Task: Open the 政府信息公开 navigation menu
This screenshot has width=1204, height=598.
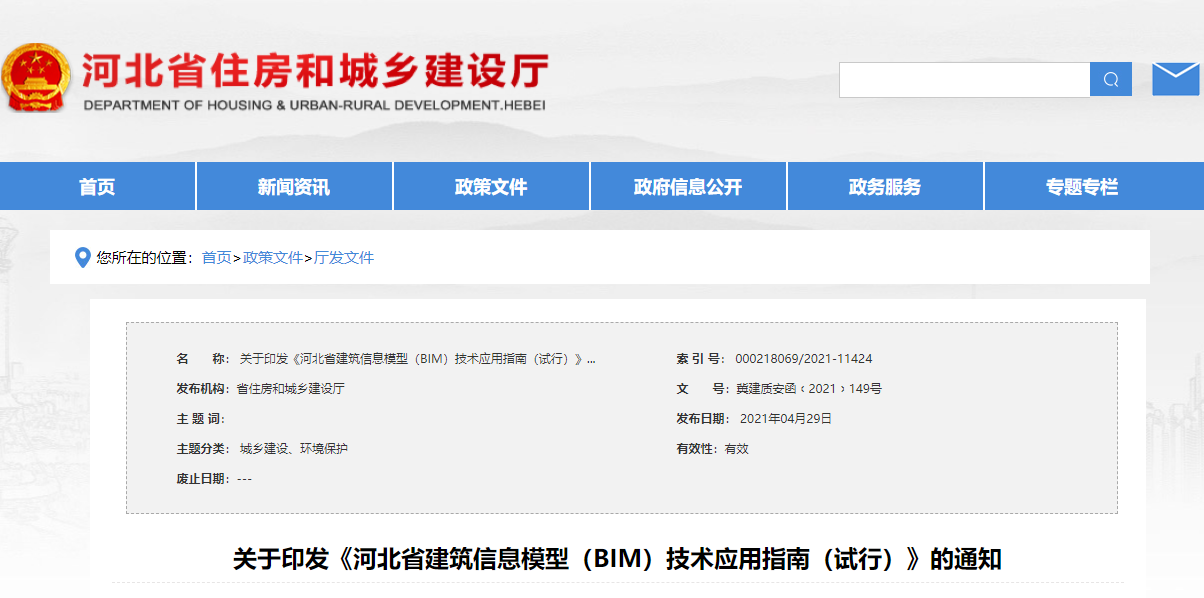Action: coord(688,185)
